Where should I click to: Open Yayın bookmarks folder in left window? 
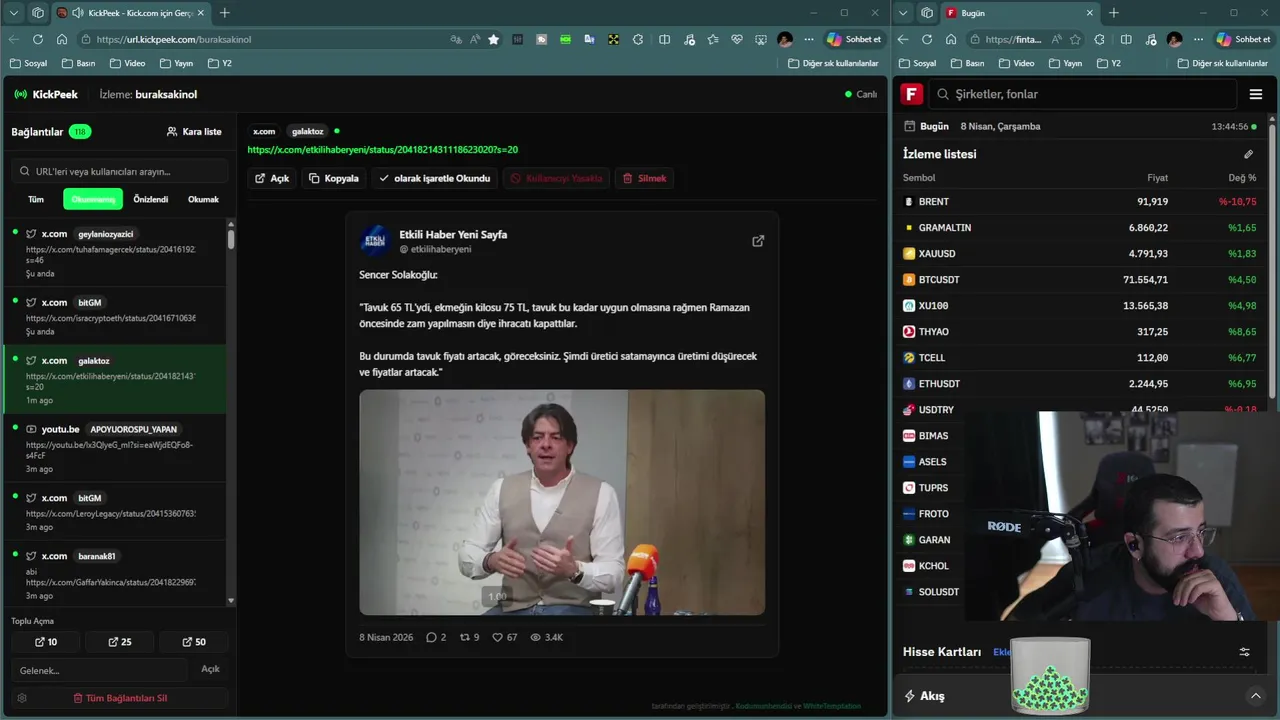click(x=175, y=63)
